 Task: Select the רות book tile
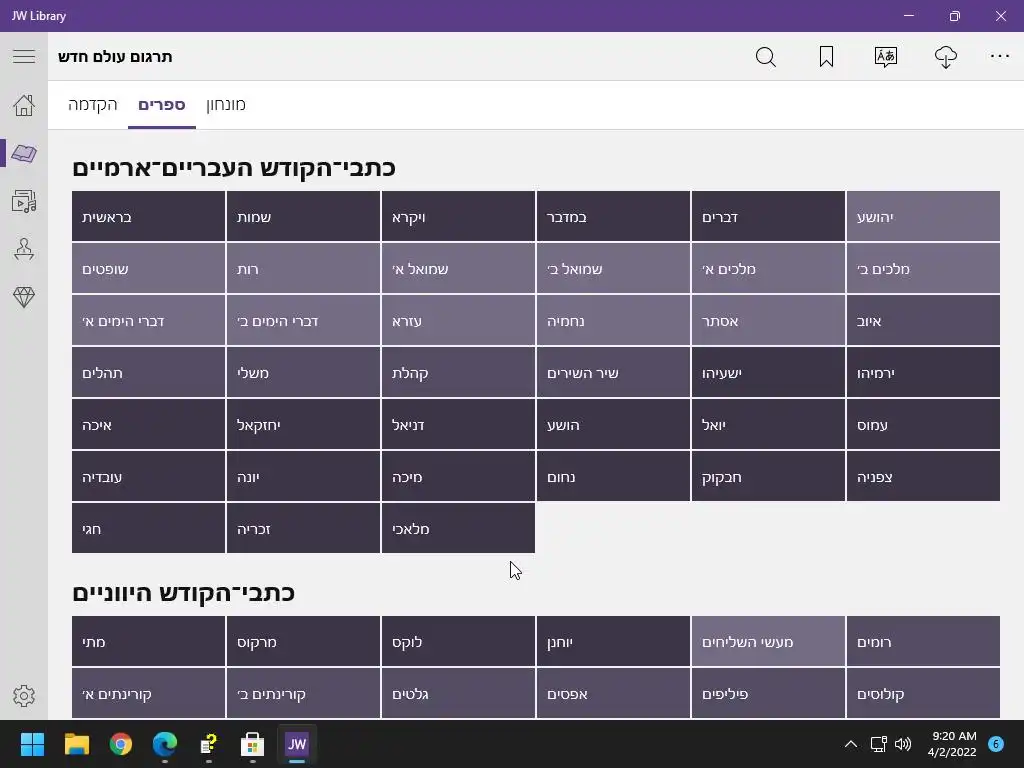303,268
